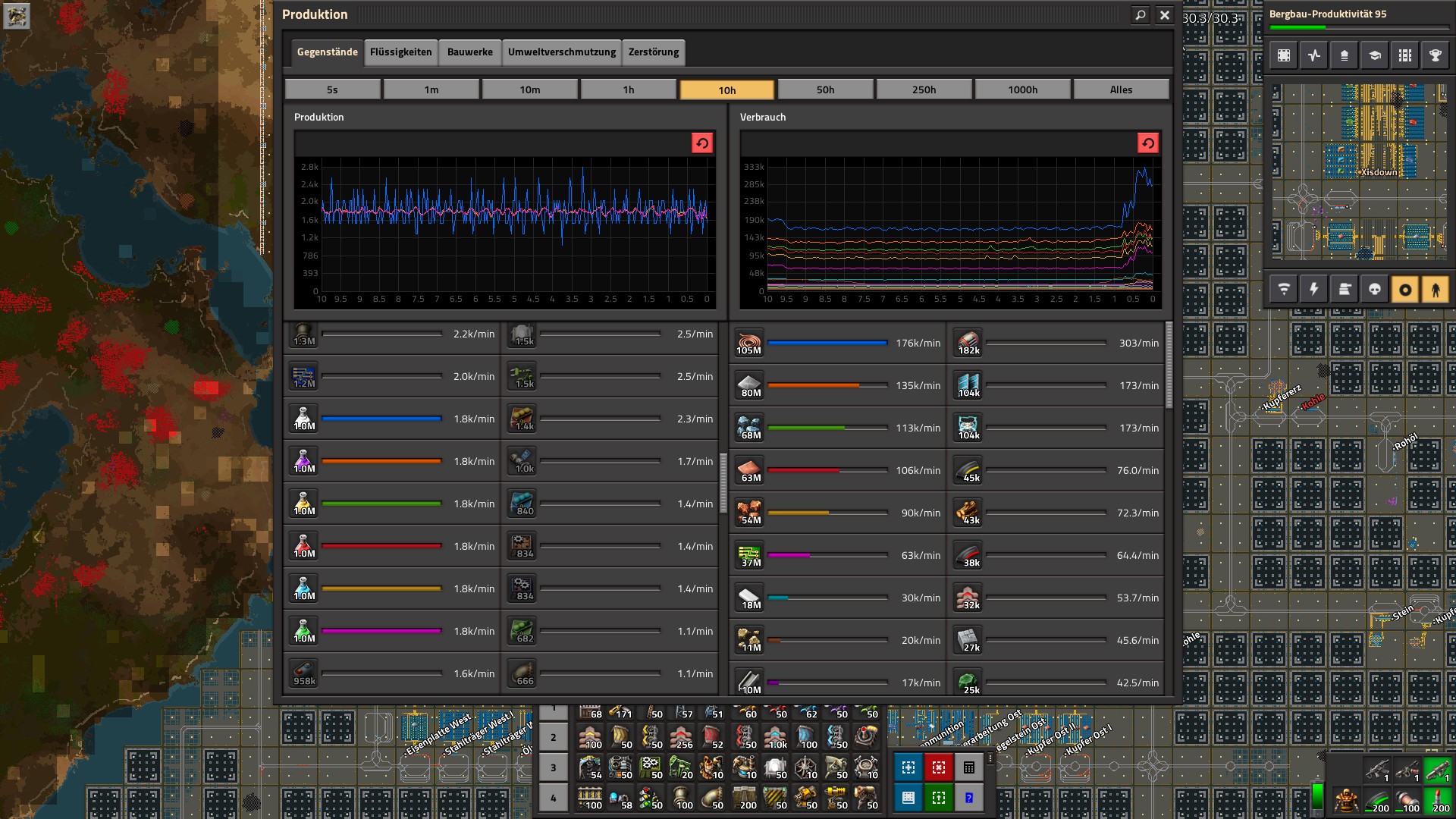Switch to the Bauwerke tab
The height and width of the screenshot is (819, 1456).
[470, 52]
